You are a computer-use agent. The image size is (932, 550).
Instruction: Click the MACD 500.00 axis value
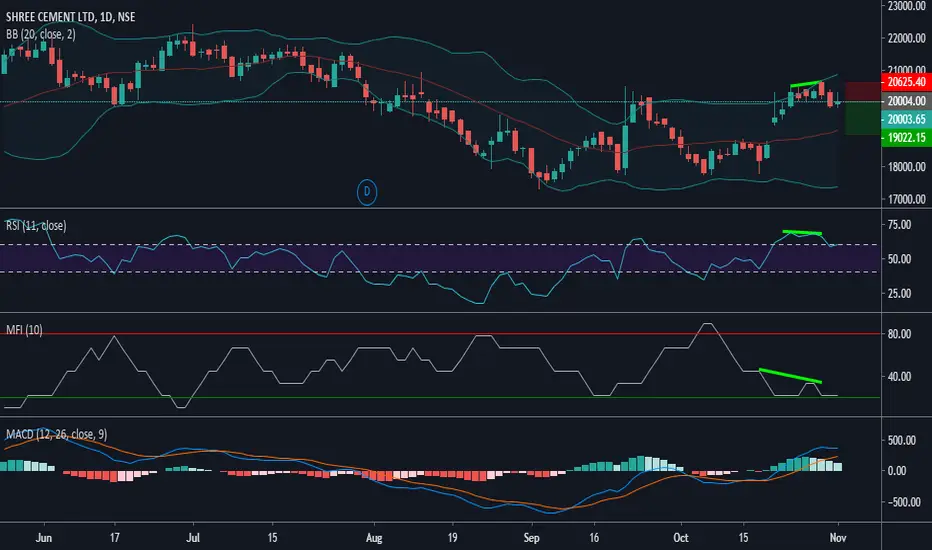[x=902, y=441]
